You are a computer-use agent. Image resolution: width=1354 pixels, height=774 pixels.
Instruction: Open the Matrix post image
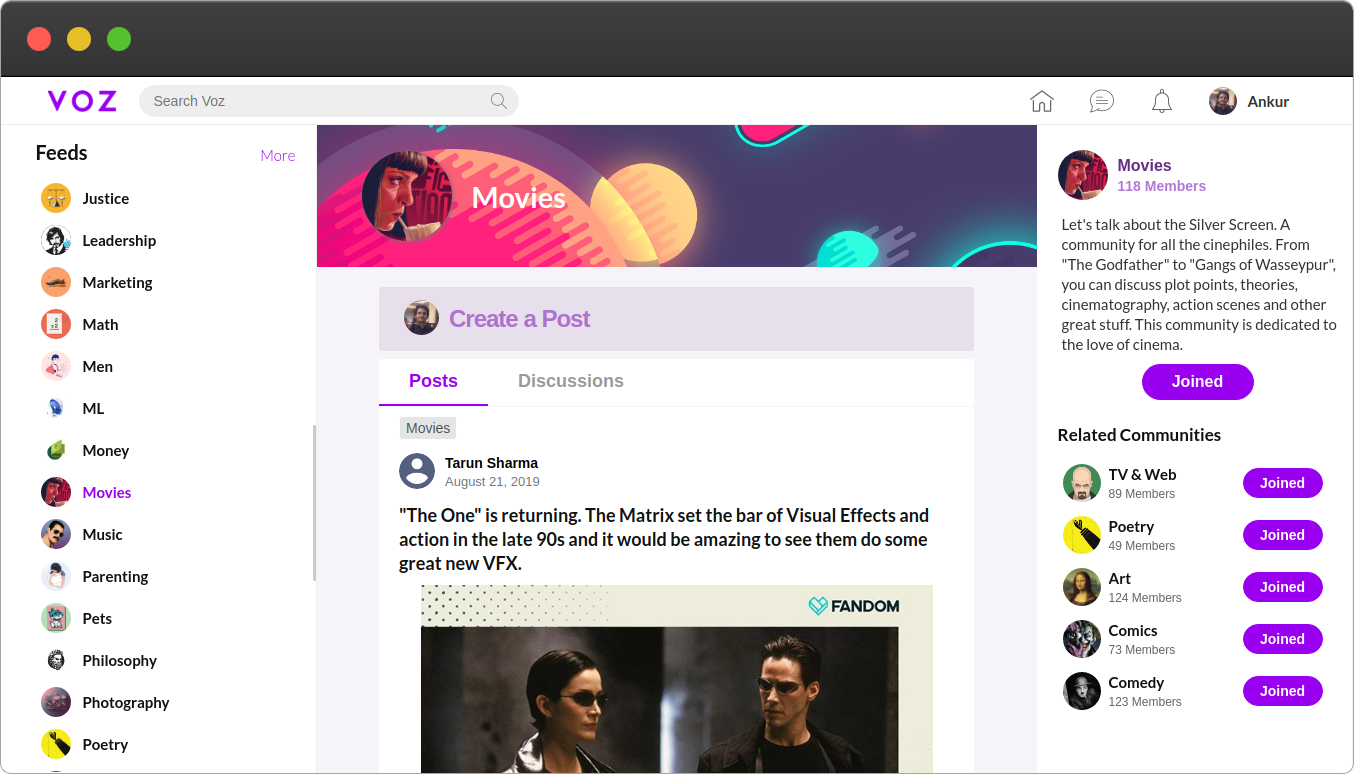(x=677, y=679)
